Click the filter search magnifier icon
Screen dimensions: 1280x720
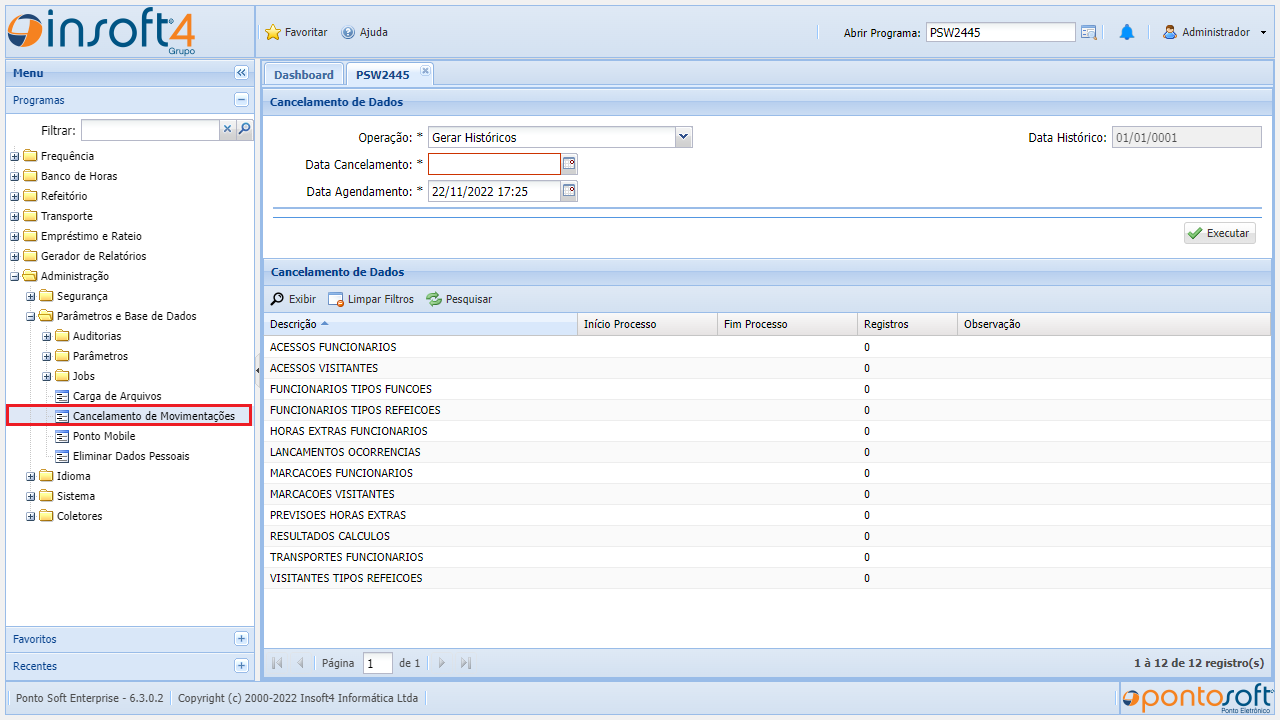[x=244, y=130]
